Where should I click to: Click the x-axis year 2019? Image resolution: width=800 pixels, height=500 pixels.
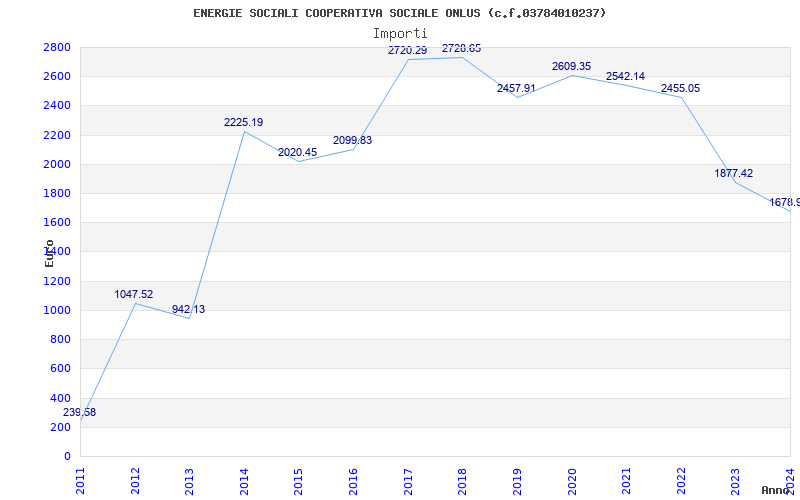tap(517, 482)
